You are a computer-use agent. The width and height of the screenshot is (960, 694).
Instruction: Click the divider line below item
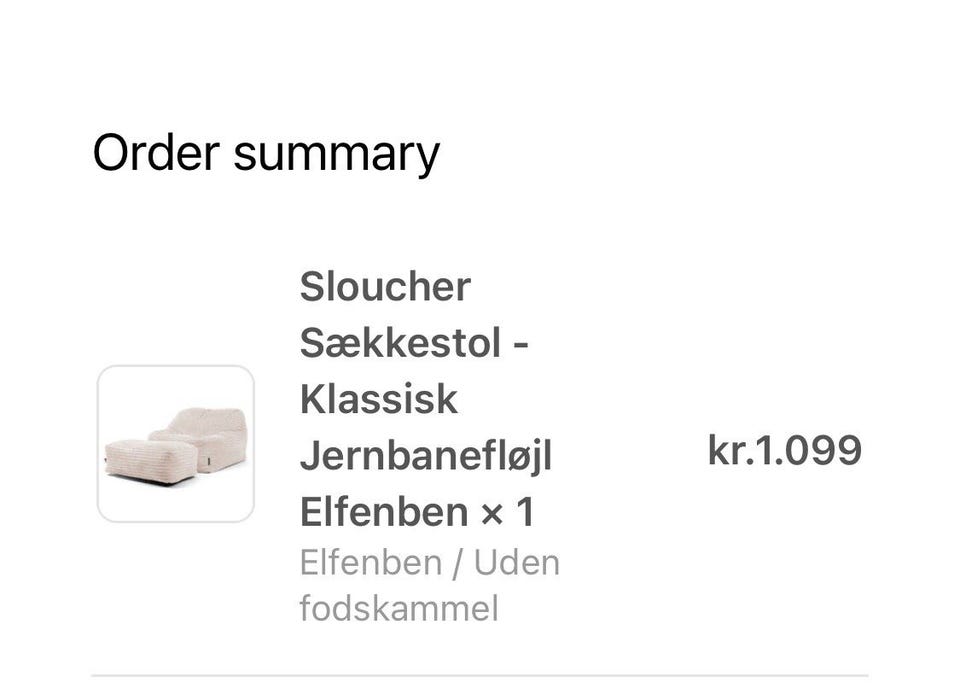coord(480,676)
